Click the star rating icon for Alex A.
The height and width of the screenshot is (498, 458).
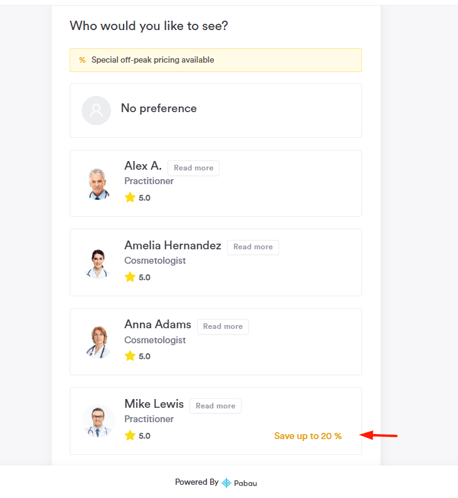point(130,197)
